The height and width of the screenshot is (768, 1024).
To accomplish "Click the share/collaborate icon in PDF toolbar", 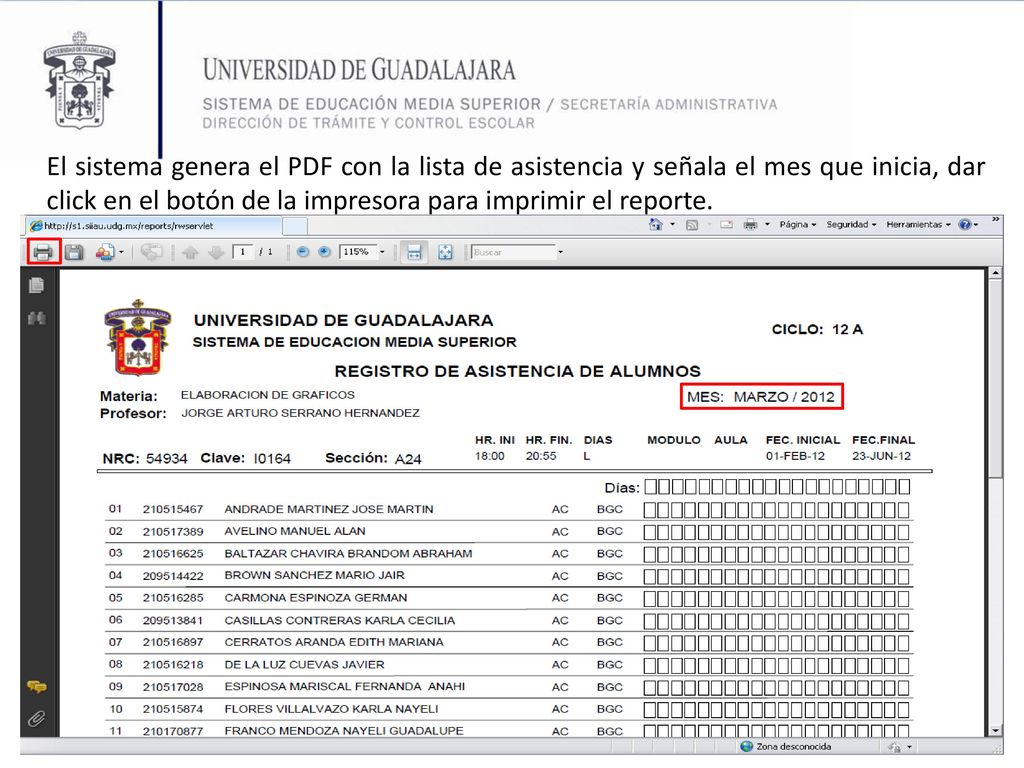I will pos(104,252).
